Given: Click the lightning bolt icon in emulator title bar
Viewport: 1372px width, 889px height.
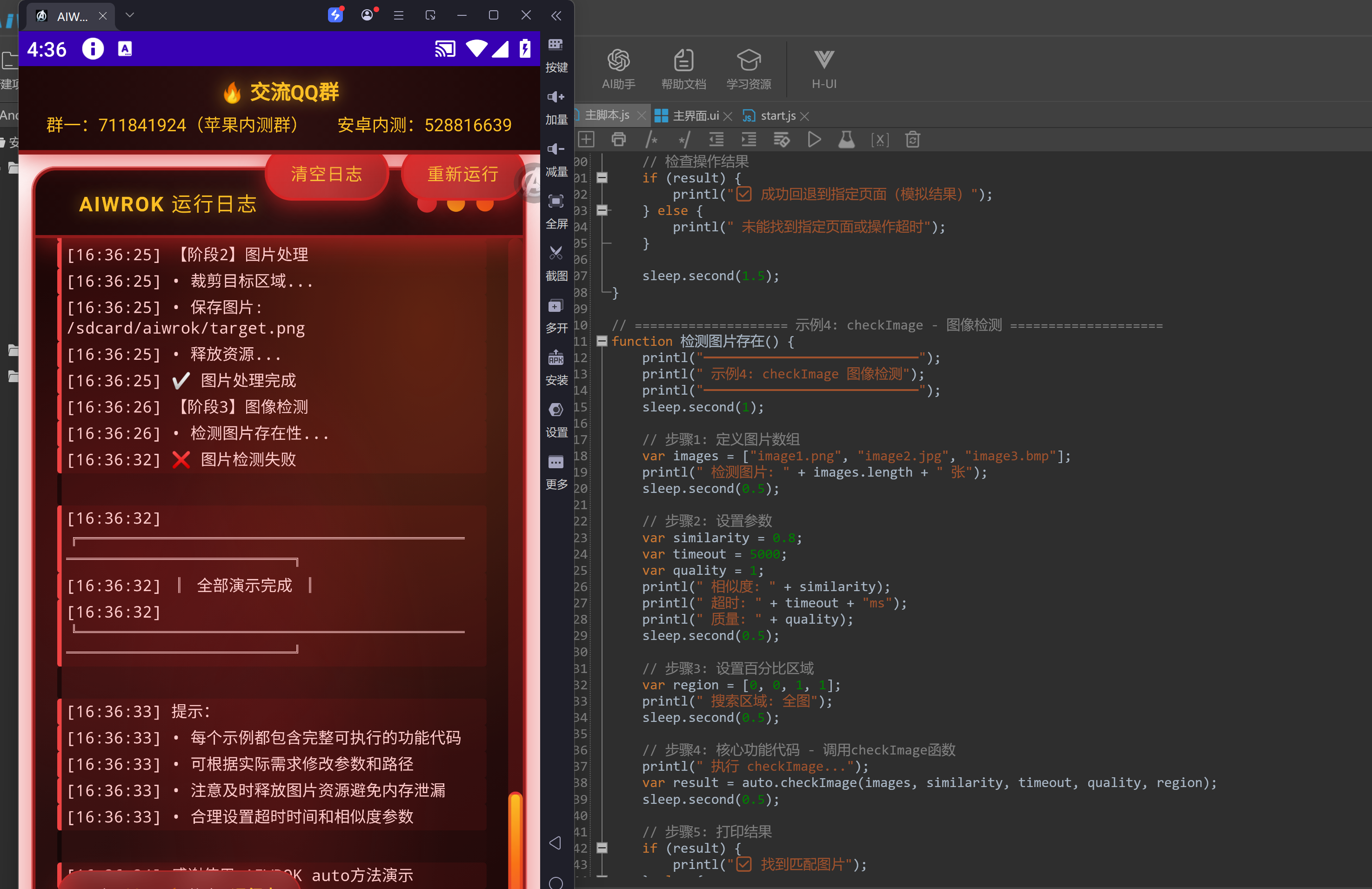Looking at the screenshot, I should [335, 15].
